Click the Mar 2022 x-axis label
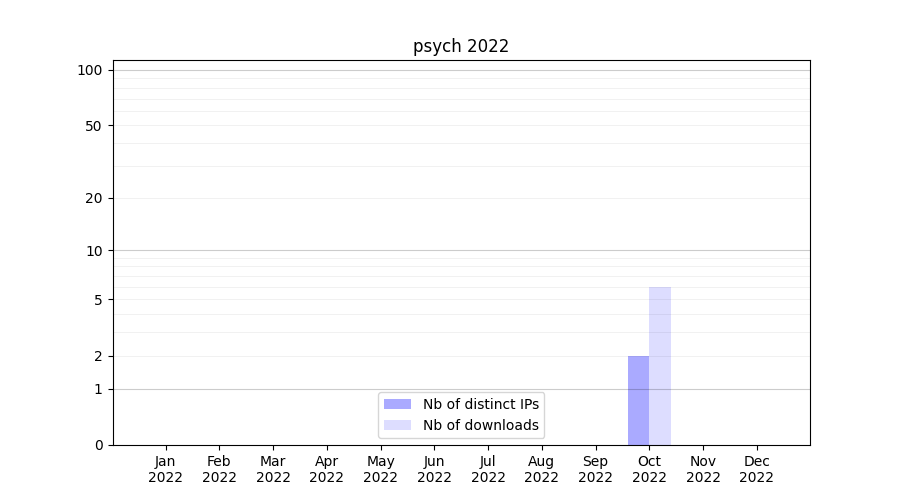Image resolution: width=900 pixels, height=500 pixels. click(273, 469)
